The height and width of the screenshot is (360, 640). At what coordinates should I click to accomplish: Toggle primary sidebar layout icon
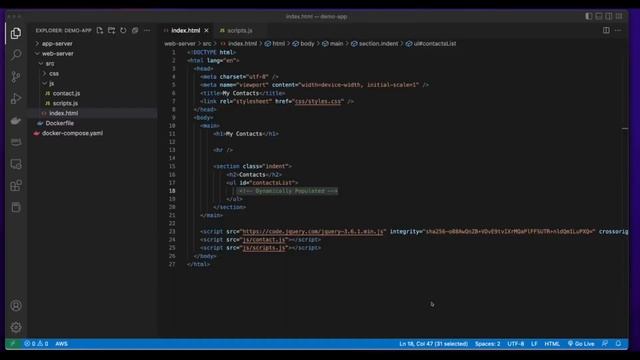589,16
